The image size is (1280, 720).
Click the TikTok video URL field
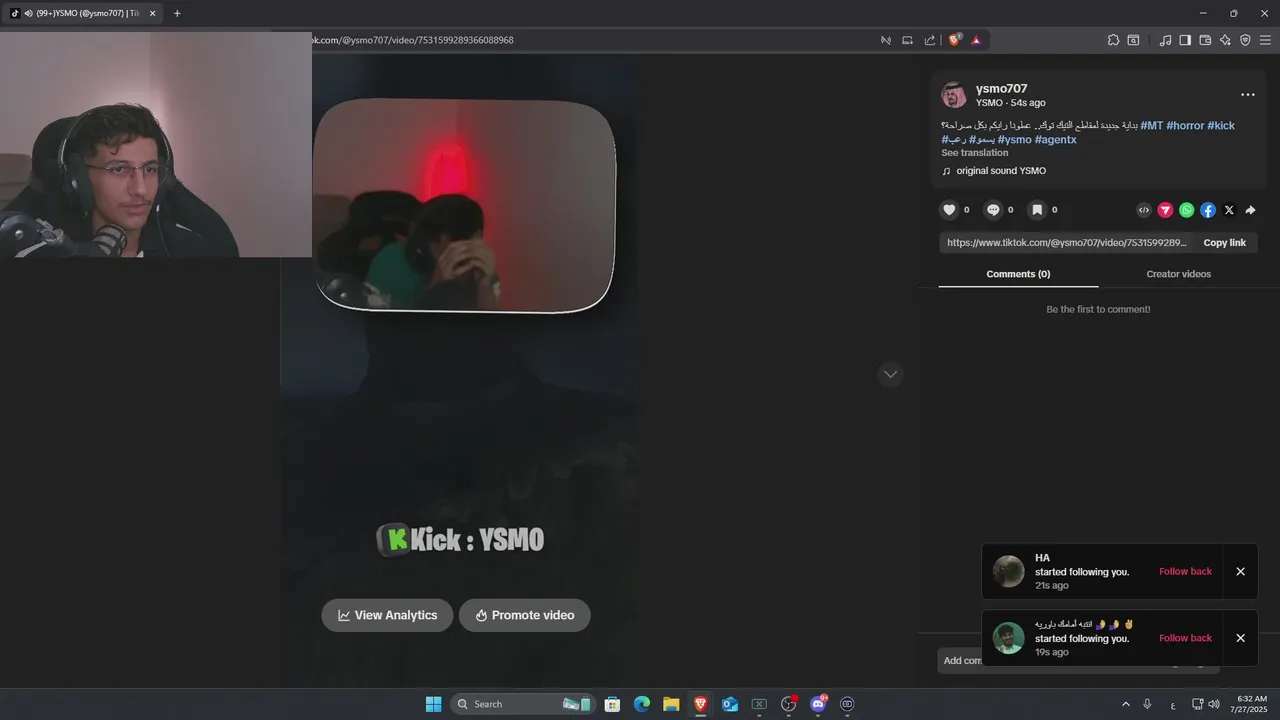pos(1067,243)
